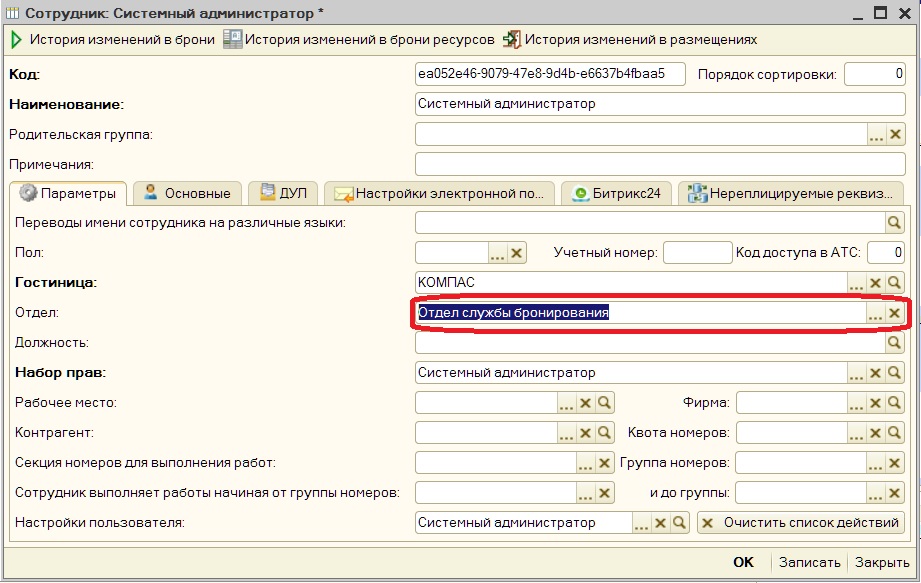Open selection for Настройки пользователя
921x583 pixels.
[x=641, y=523]
